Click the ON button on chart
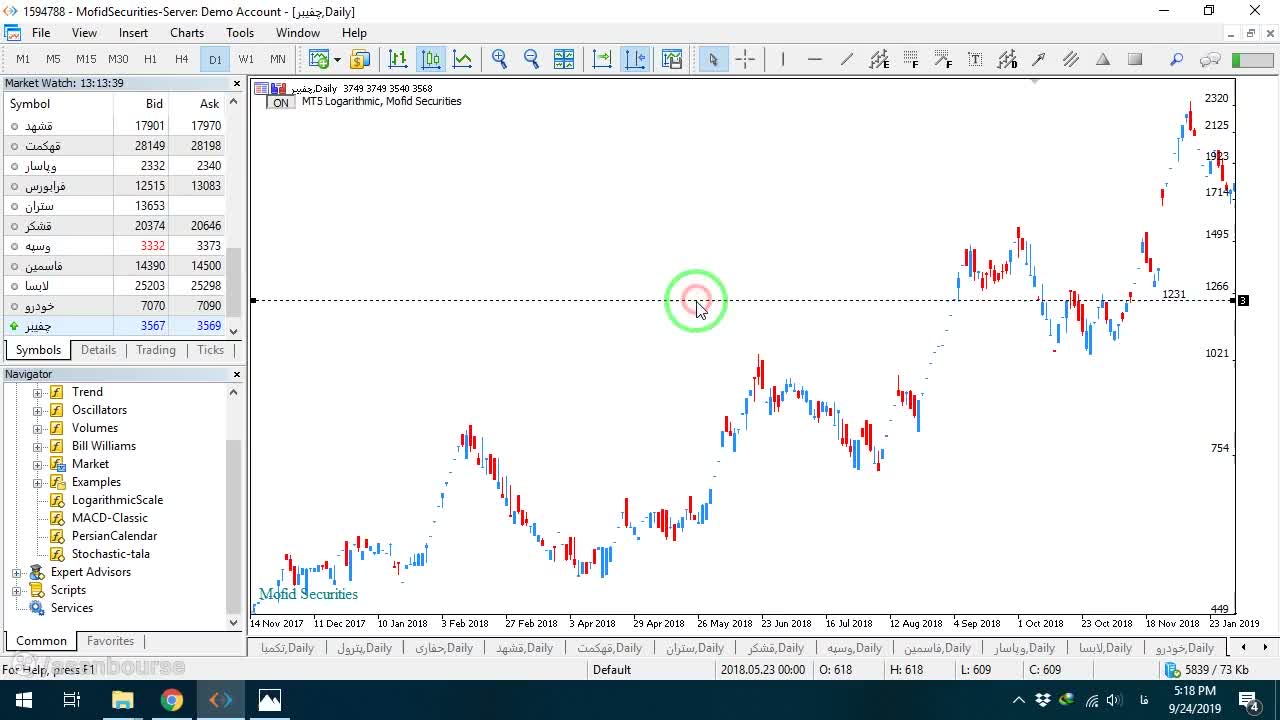This screenshot has width=1280, height=720. pos(281,103)
